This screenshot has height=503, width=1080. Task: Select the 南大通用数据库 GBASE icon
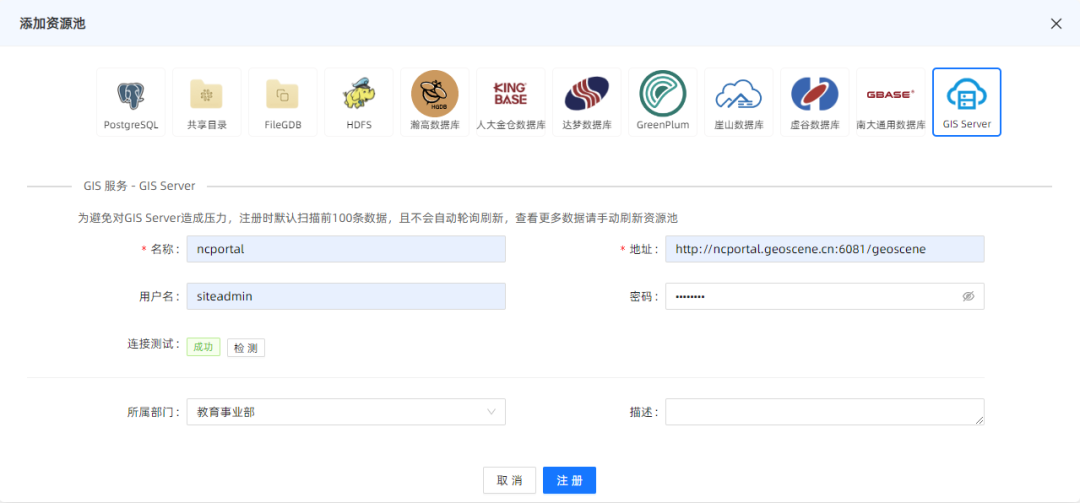point(891,102)
